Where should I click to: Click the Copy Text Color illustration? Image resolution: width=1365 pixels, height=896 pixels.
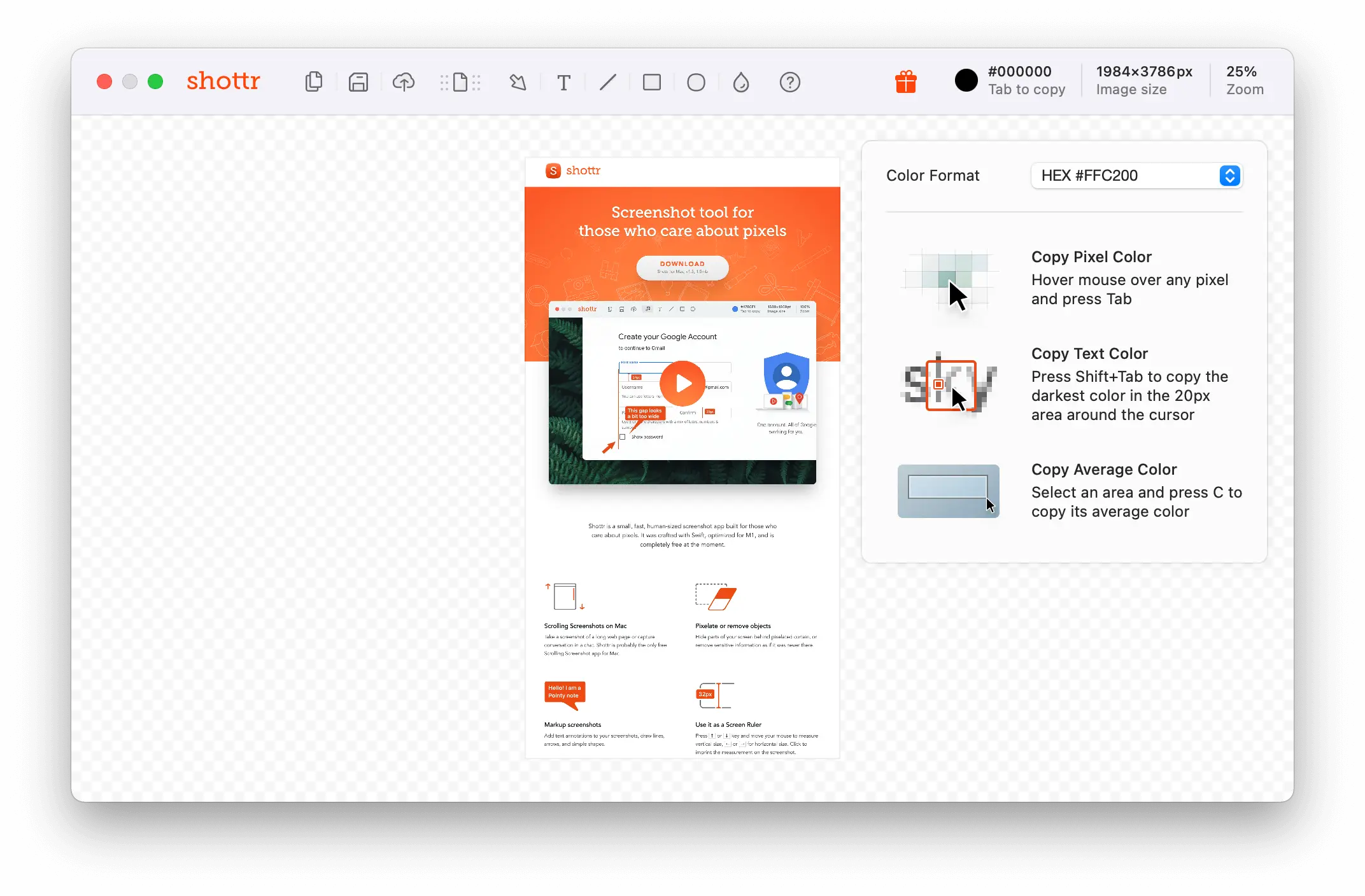click(949, 383)
